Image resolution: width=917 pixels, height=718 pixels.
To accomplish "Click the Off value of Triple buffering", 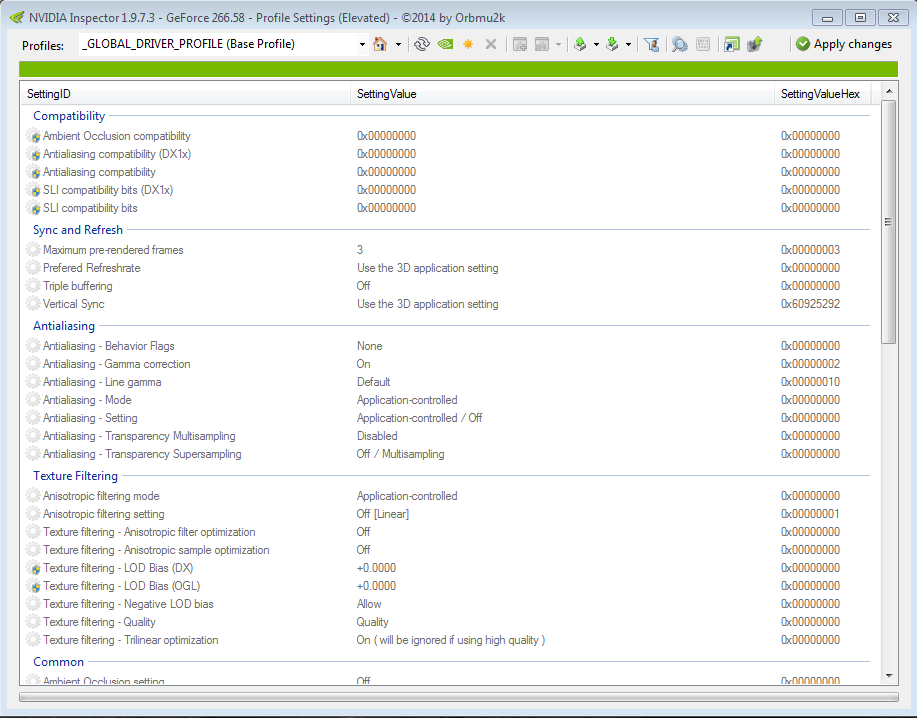I will pyautogui.click(x=364, y=286).
